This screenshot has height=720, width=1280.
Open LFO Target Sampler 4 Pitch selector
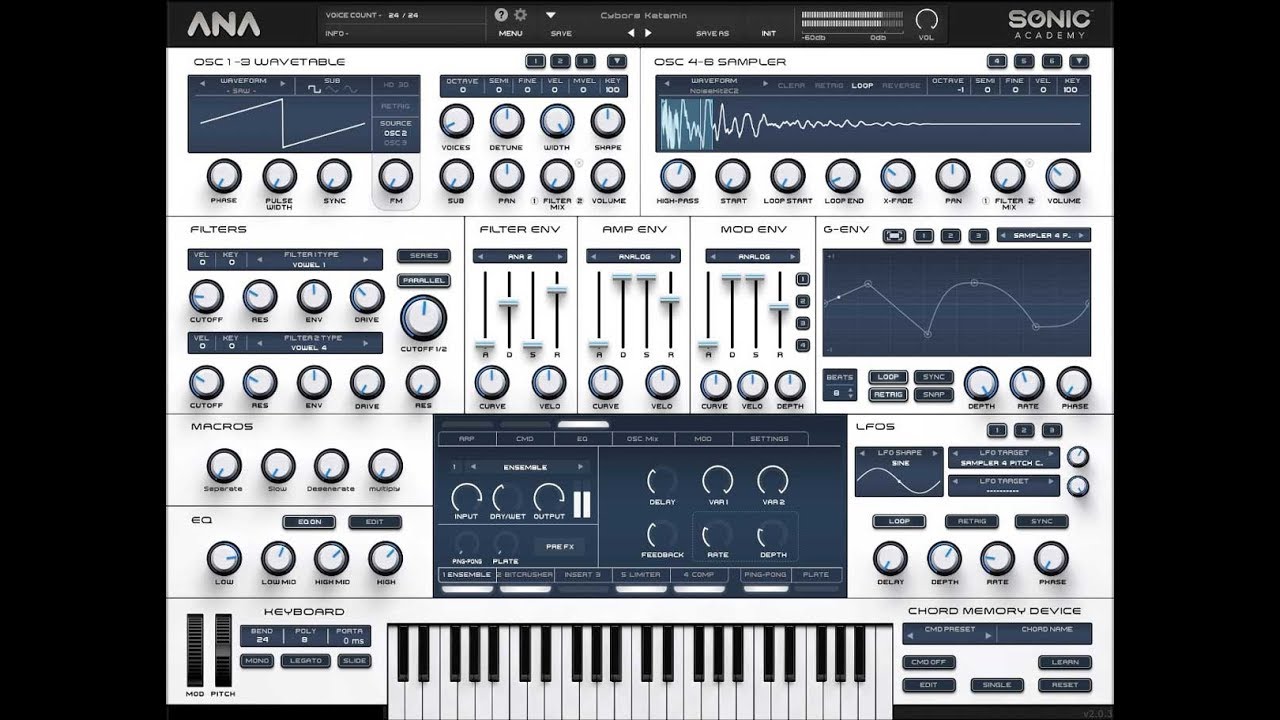[x=1003, y=458]
